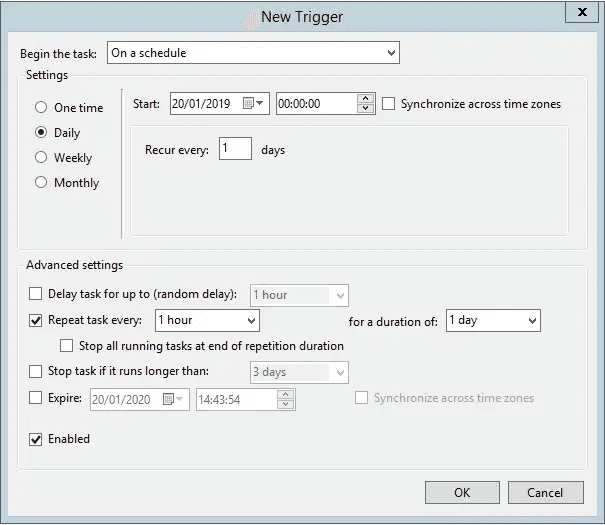Click the New Trigger title text
The height and width of the screenshot is (525, 605).
(x=302, y=17)
